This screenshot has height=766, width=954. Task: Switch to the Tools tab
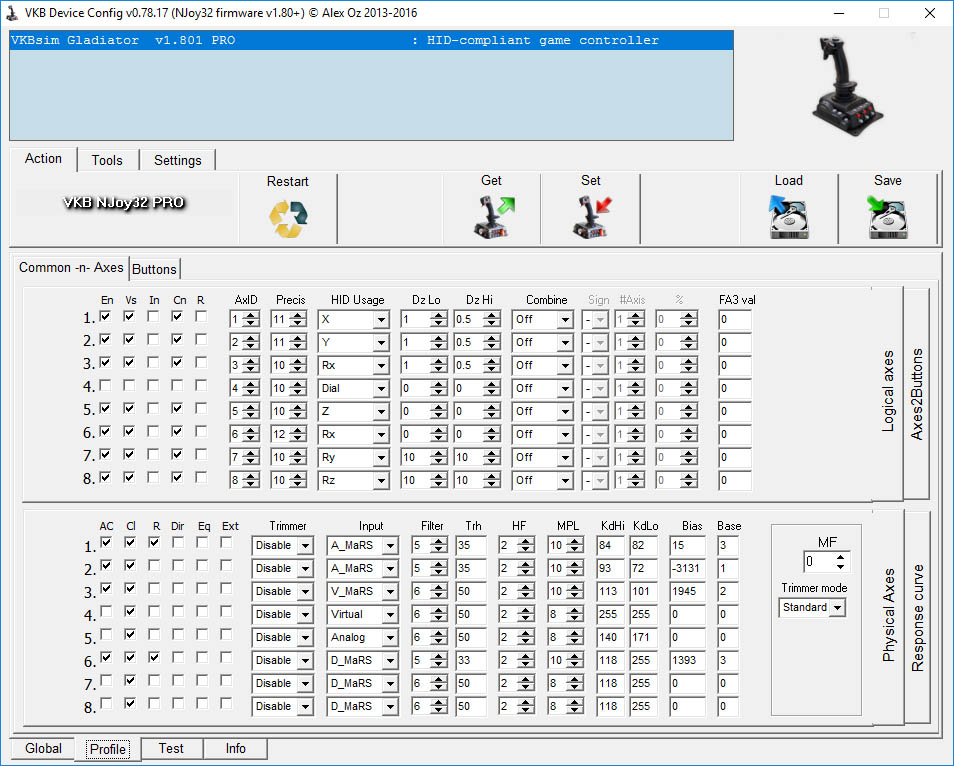(x=107, y=160)
